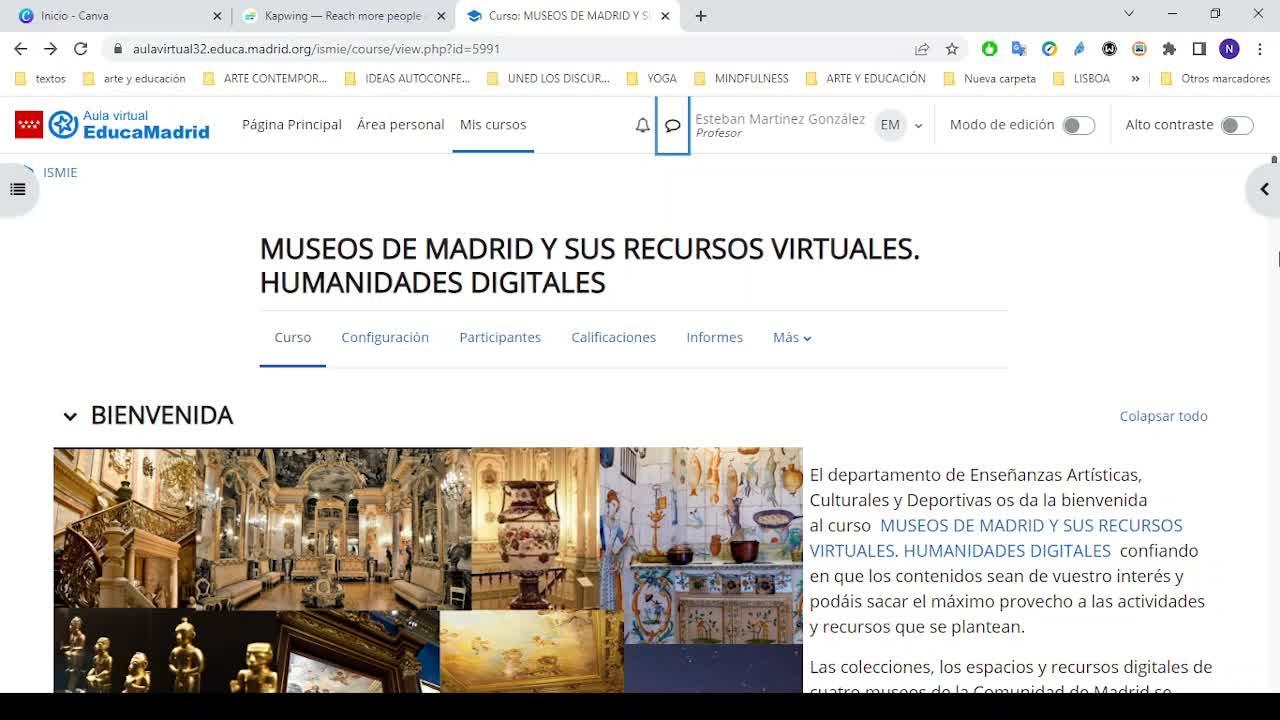The image size is (1280, 720).
Task: Go to Página Principal
Action: [x=292, y=124]
